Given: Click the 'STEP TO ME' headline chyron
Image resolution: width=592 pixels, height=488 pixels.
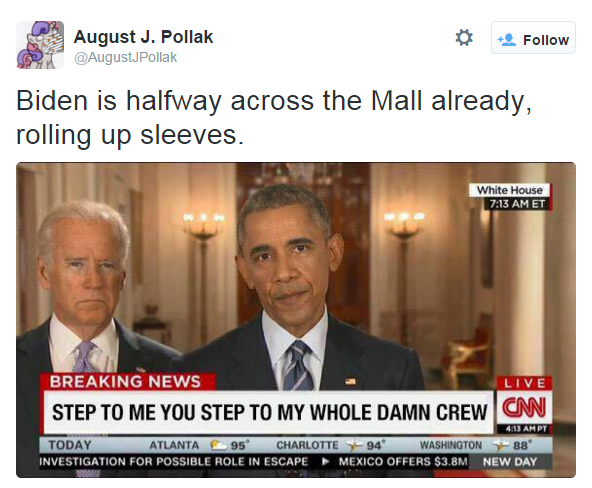Looking at the screenshot, I should point(268,412).
